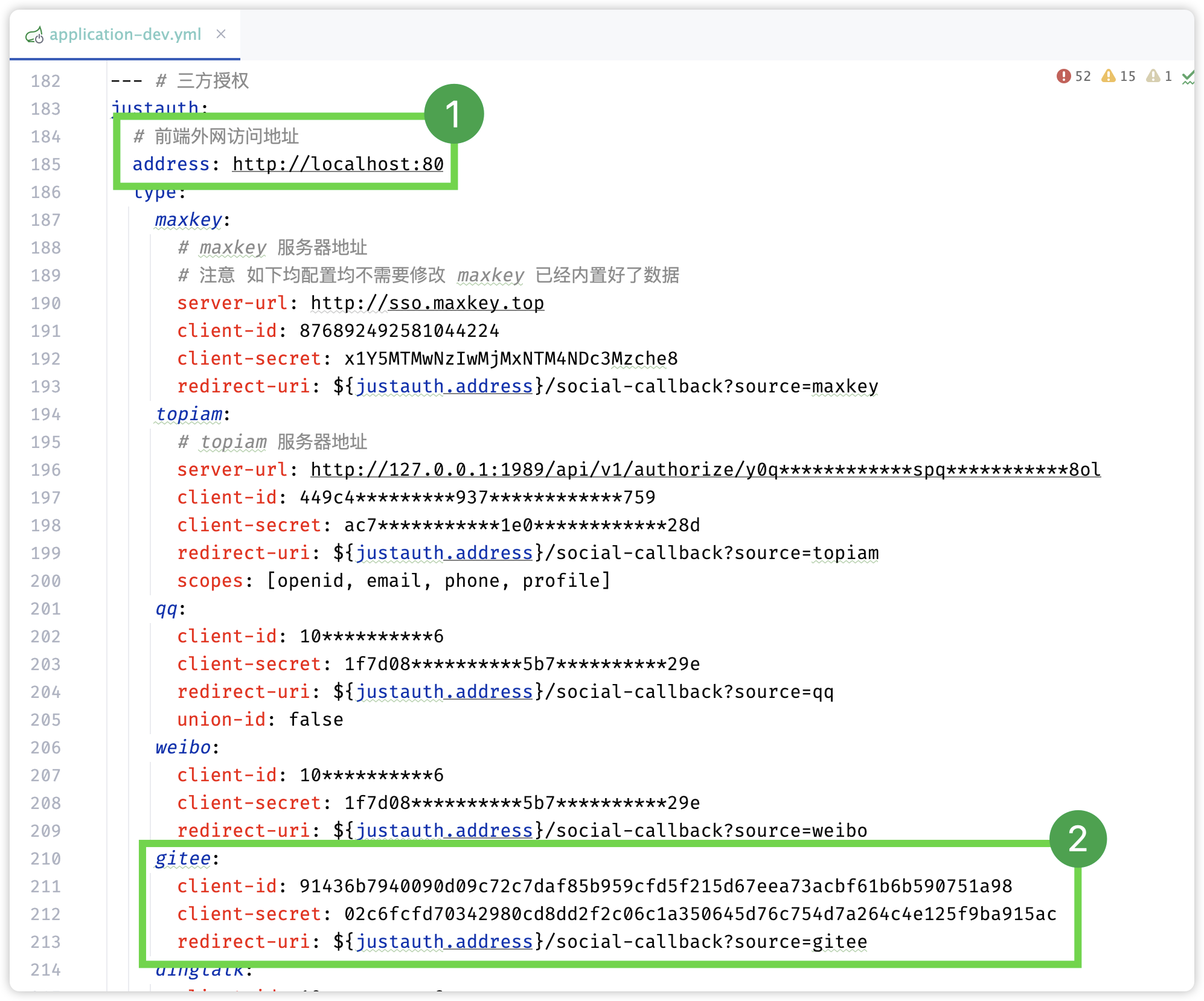
Task: Click the weibo client-id value on line 207
Action: (x=372, y=775)
